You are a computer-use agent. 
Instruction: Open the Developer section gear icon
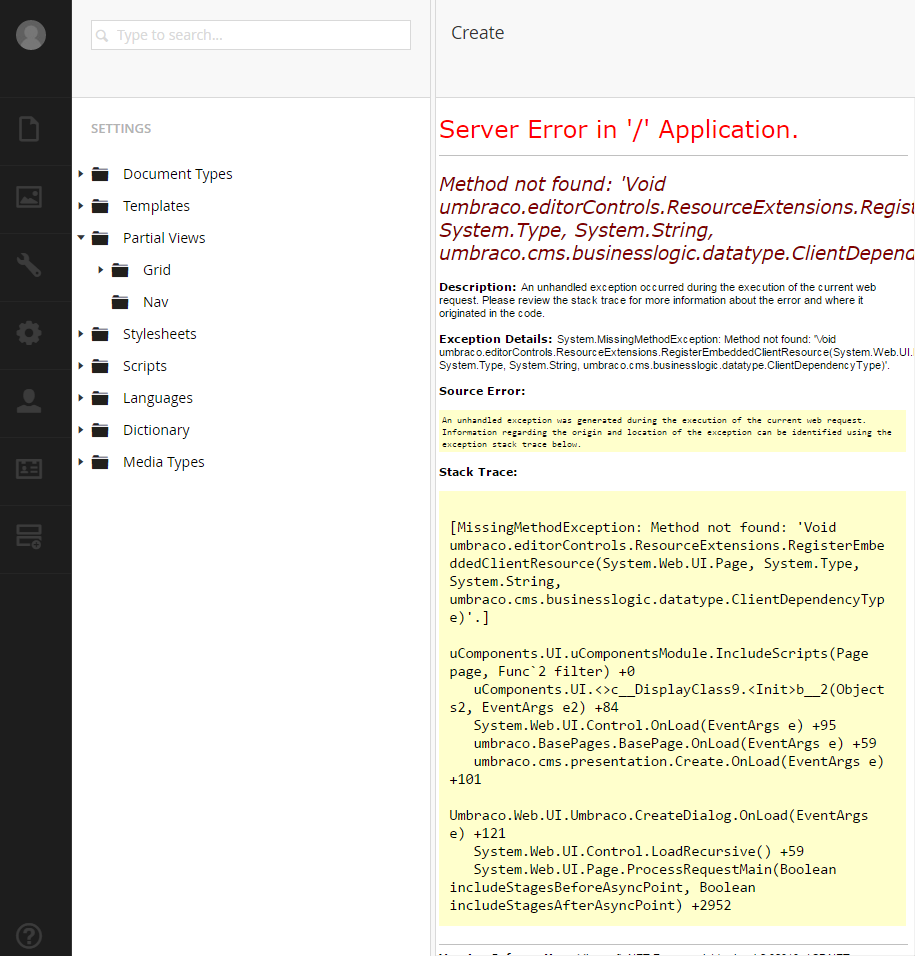29,333
